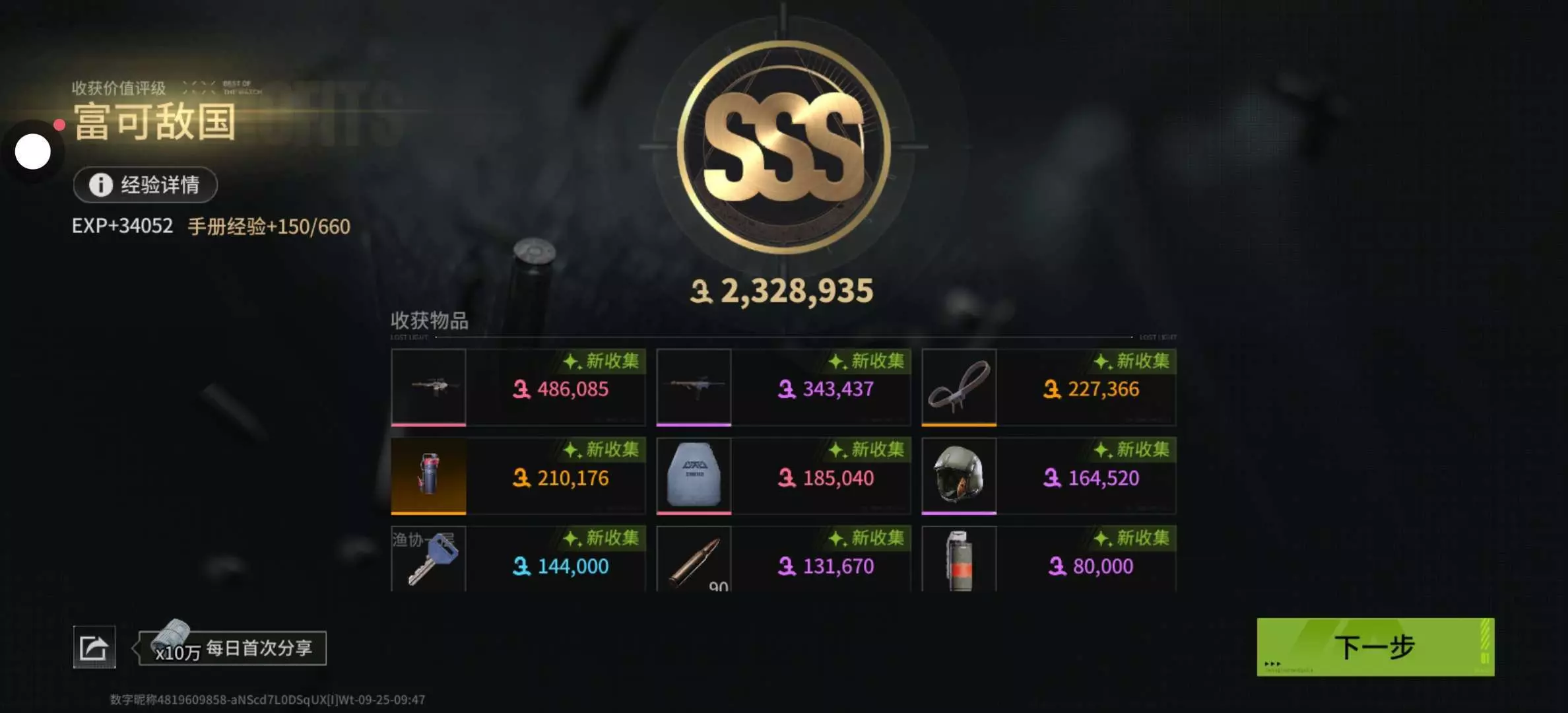Tap the 收获物品 section header
The height and width of the screenshot is (713, 1568).
coord(430,321)
